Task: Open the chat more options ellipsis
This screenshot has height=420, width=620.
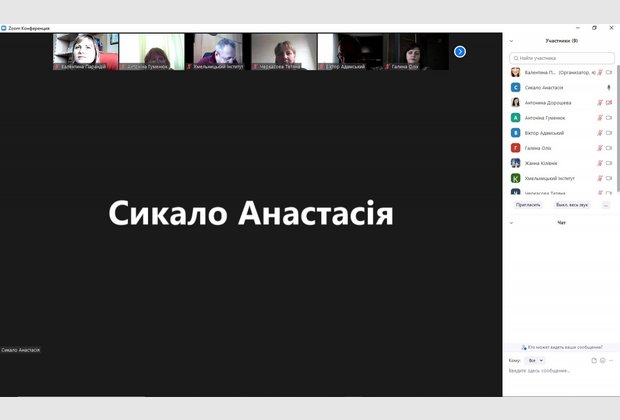Action: click(611, 360)
